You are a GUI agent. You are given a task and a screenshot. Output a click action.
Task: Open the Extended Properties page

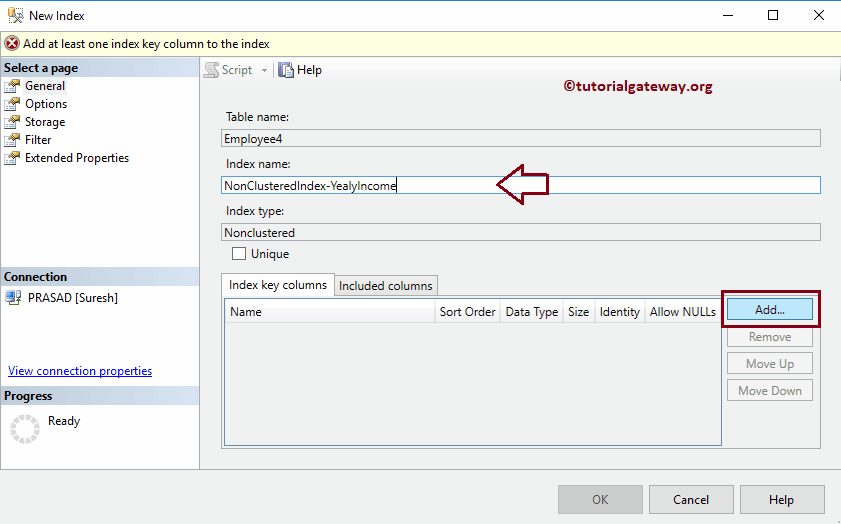(x=77, y=158)
